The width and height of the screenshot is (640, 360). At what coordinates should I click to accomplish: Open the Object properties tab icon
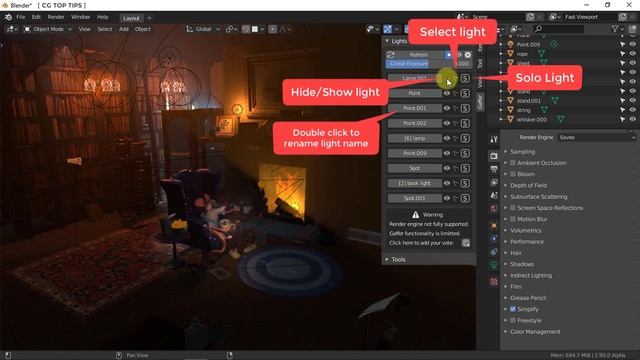tap(494, 225)
